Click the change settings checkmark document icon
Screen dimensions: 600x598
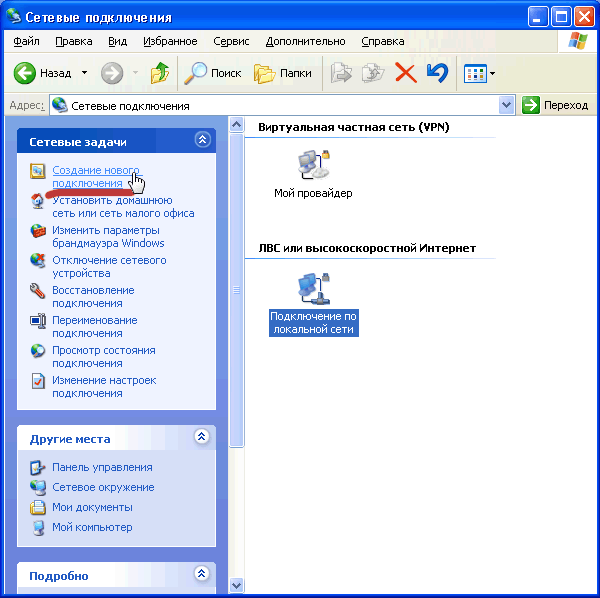(x=38, y=381)
